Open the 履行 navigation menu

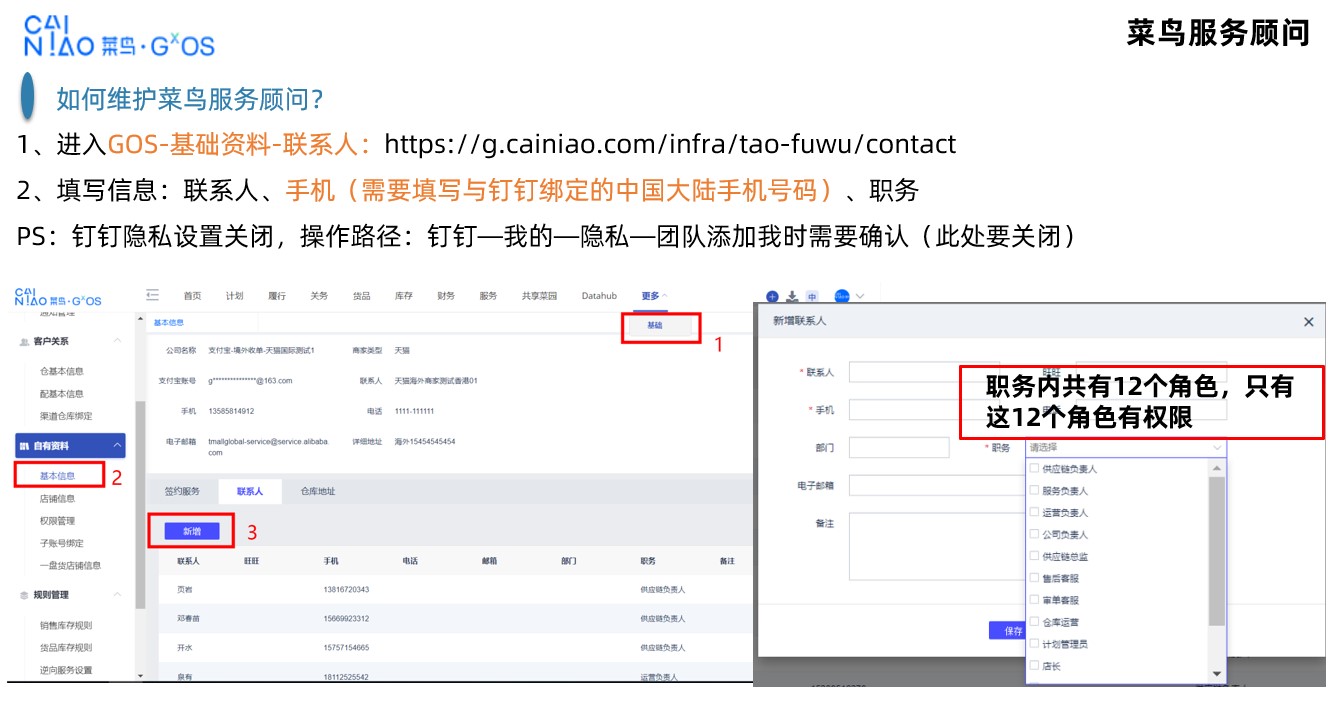coord(277,296)
